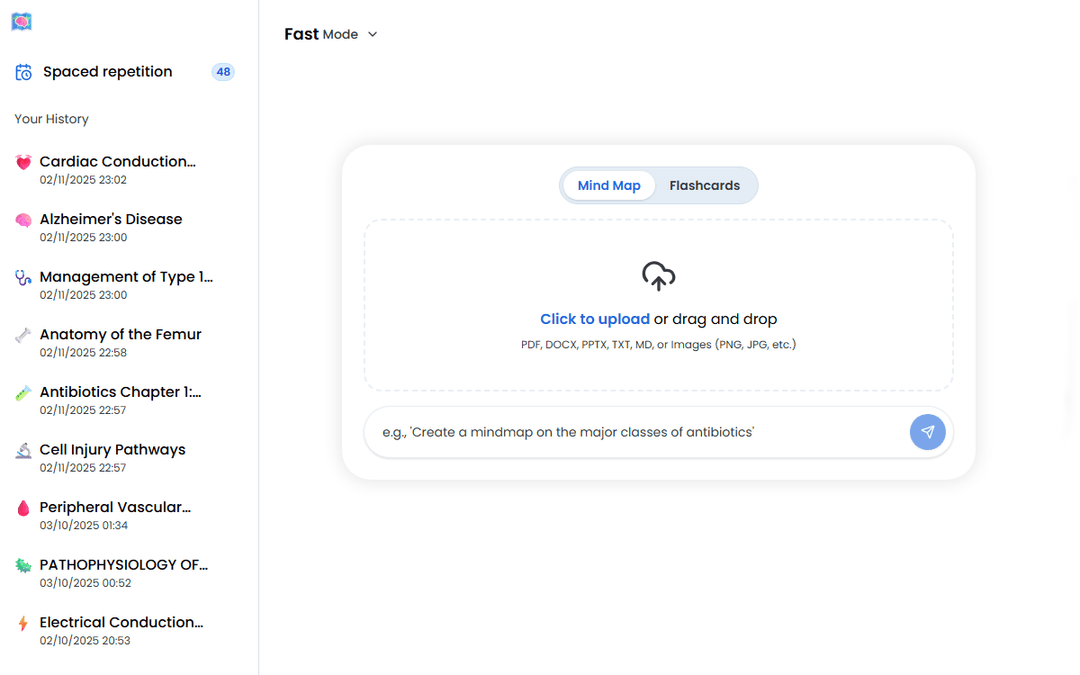
Task: Open the Alzheimer's Disease history entry
Action: point(110,219)
